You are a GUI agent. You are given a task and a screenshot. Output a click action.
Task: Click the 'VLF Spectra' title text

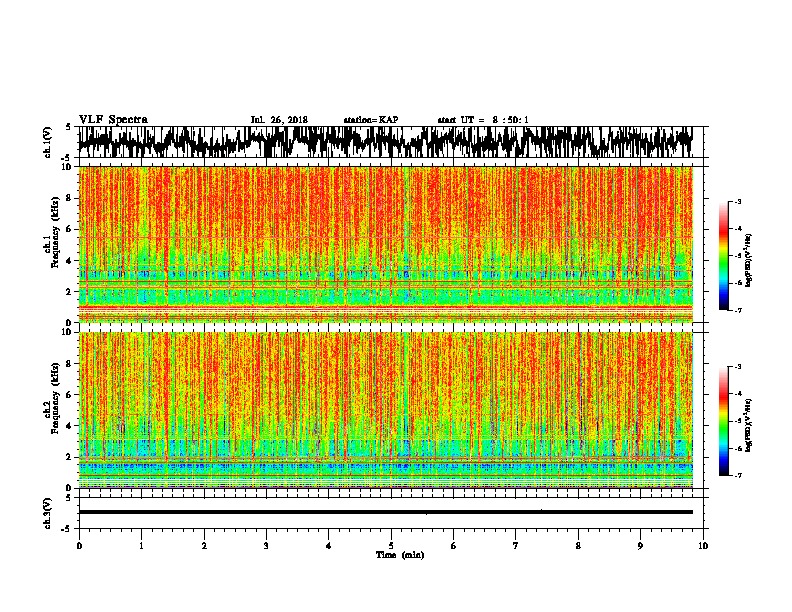click(113, 120)
